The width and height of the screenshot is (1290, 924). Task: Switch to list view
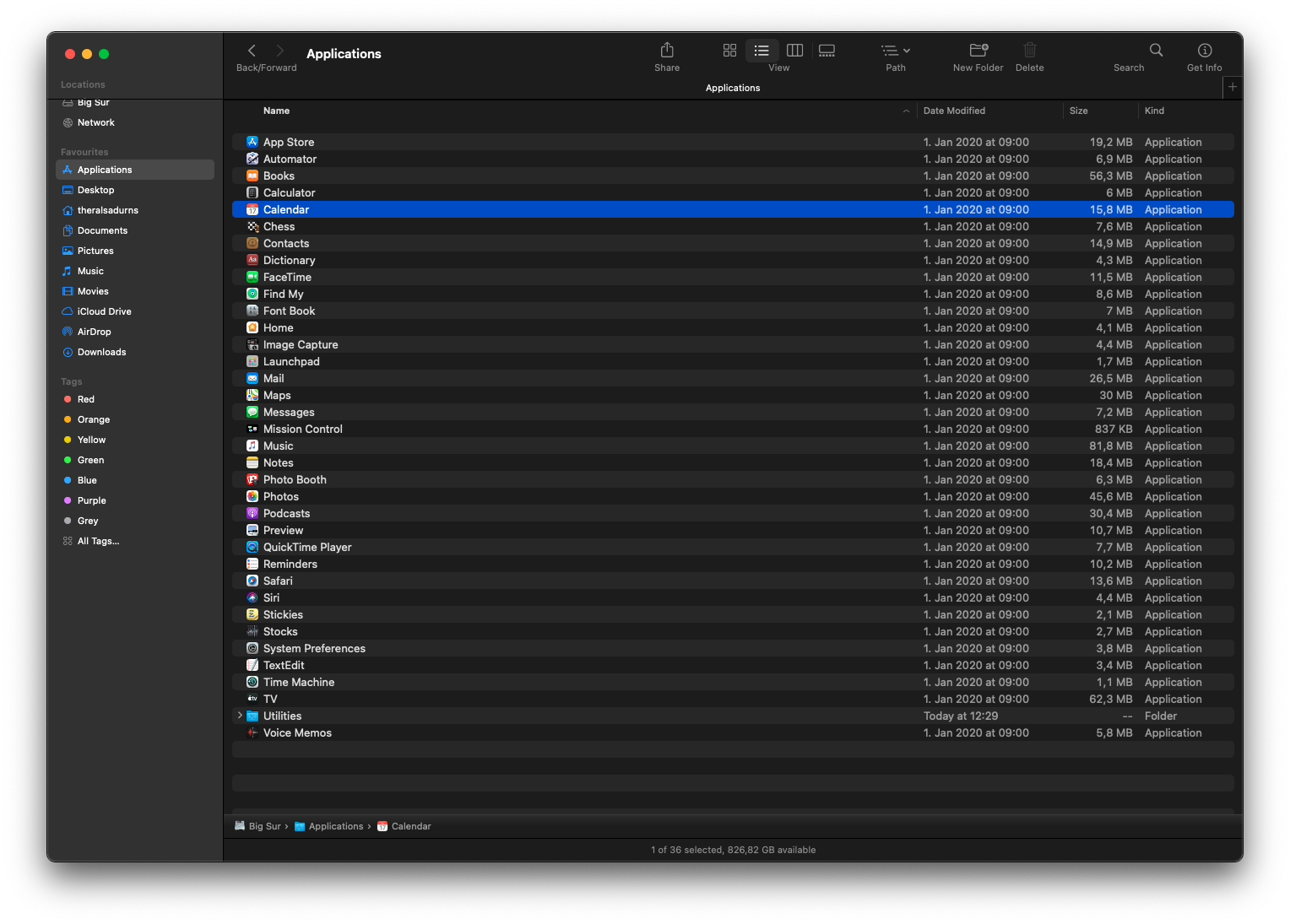tap(762, 51)
